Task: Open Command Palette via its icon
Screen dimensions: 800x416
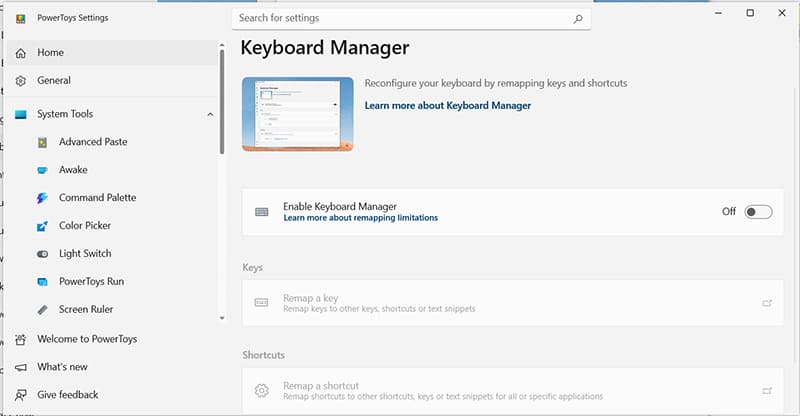Action: coord(42,198)
